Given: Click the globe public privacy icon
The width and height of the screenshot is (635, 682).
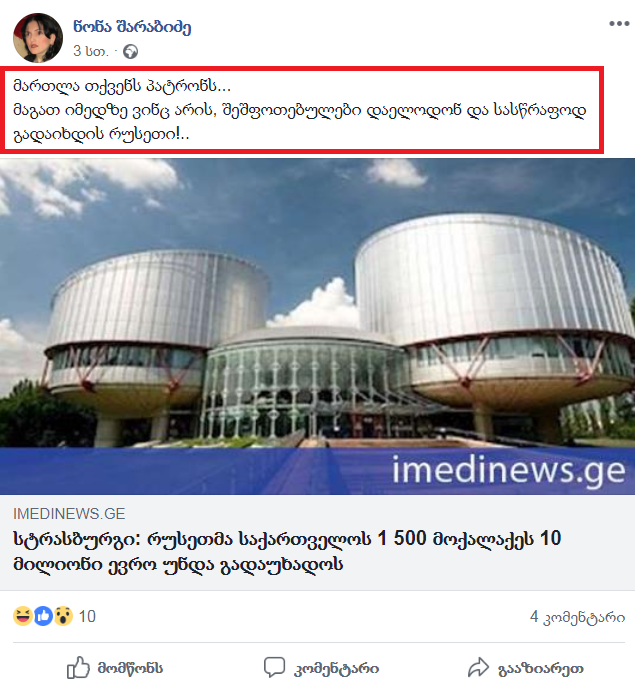Looking at the screenshot, I should point(130,52).
